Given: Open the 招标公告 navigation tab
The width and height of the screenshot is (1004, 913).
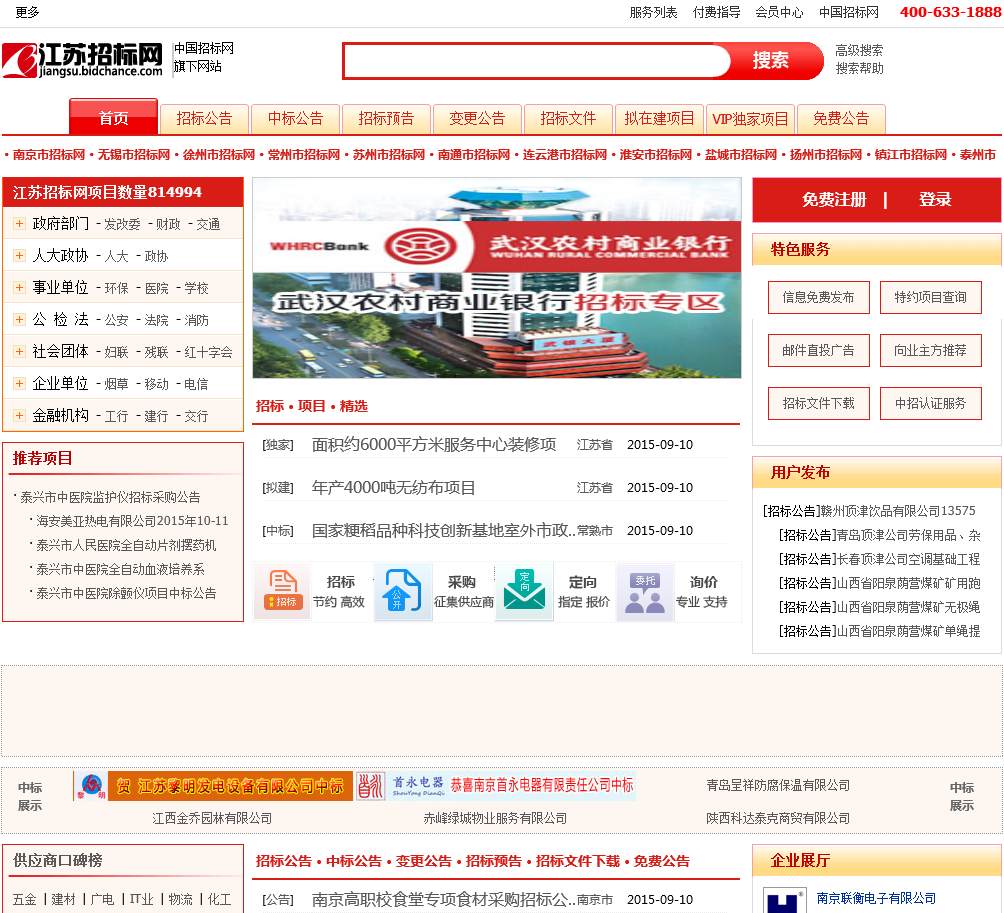Looking at the screenshot, I should [204, 118].
